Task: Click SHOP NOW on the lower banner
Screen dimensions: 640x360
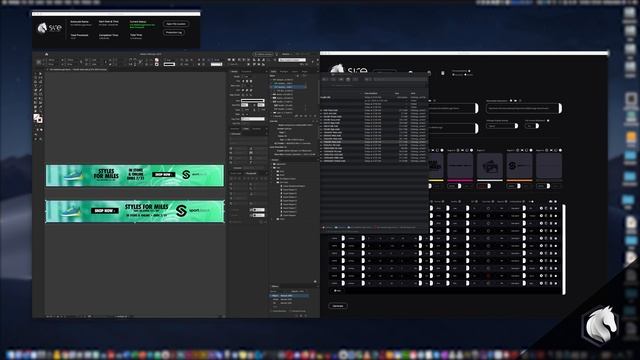Action: 104,211
